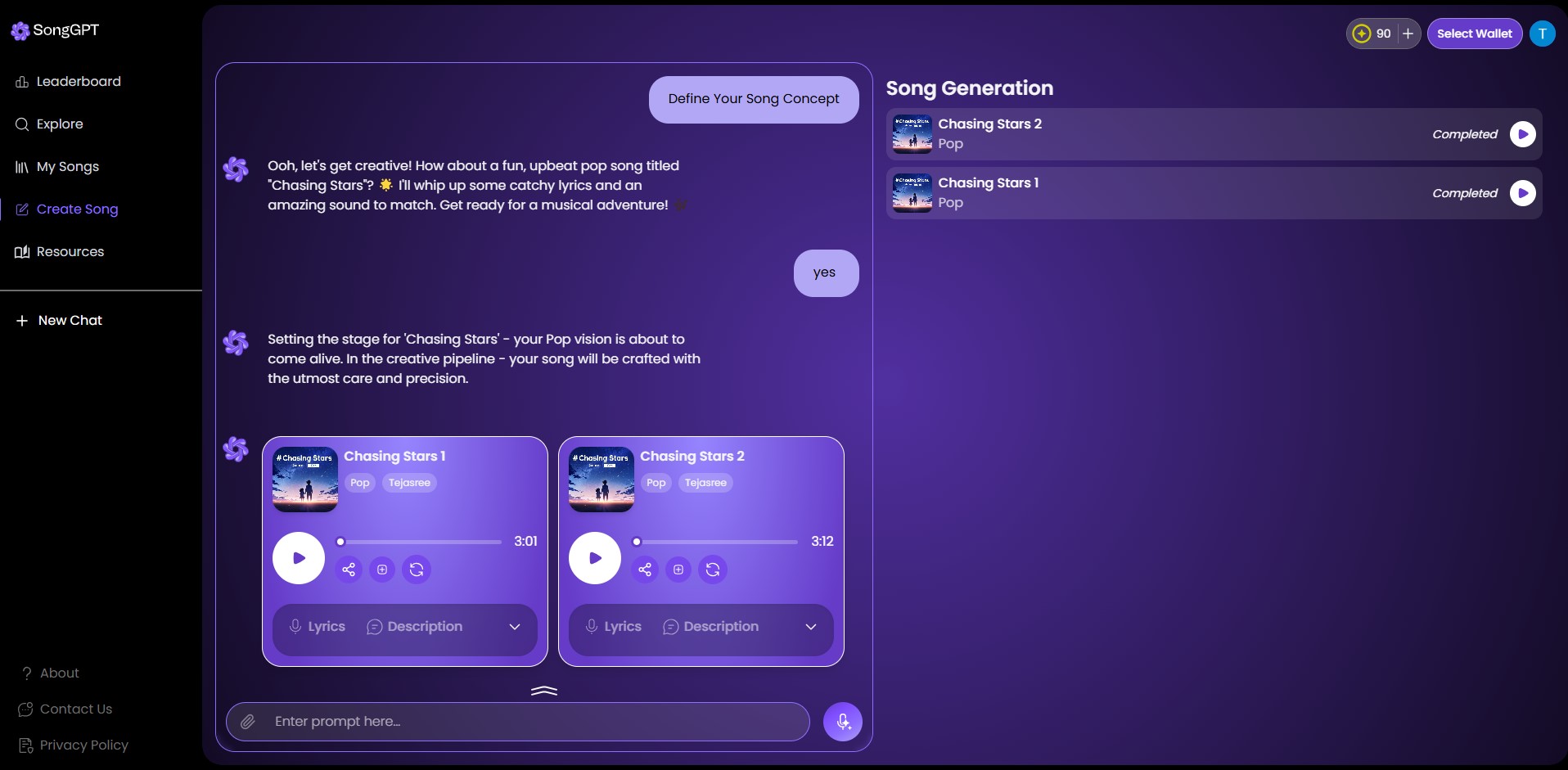
Task: Click Pop tag on Chasing Stars 1 card
Action: tap(360, 483)
